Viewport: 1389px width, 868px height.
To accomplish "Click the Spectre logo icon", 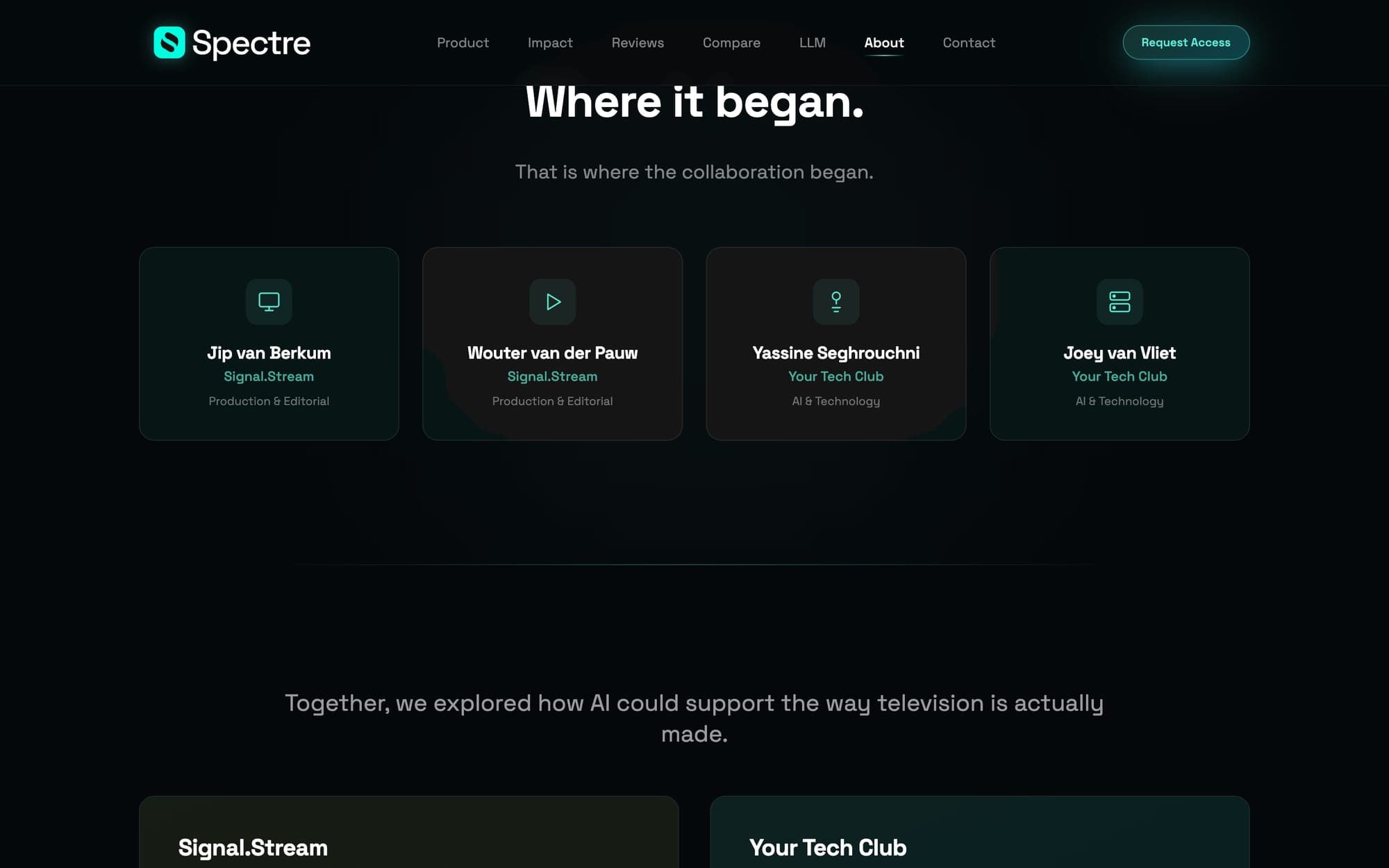I will pyautogui.click(x=169, y=42).
